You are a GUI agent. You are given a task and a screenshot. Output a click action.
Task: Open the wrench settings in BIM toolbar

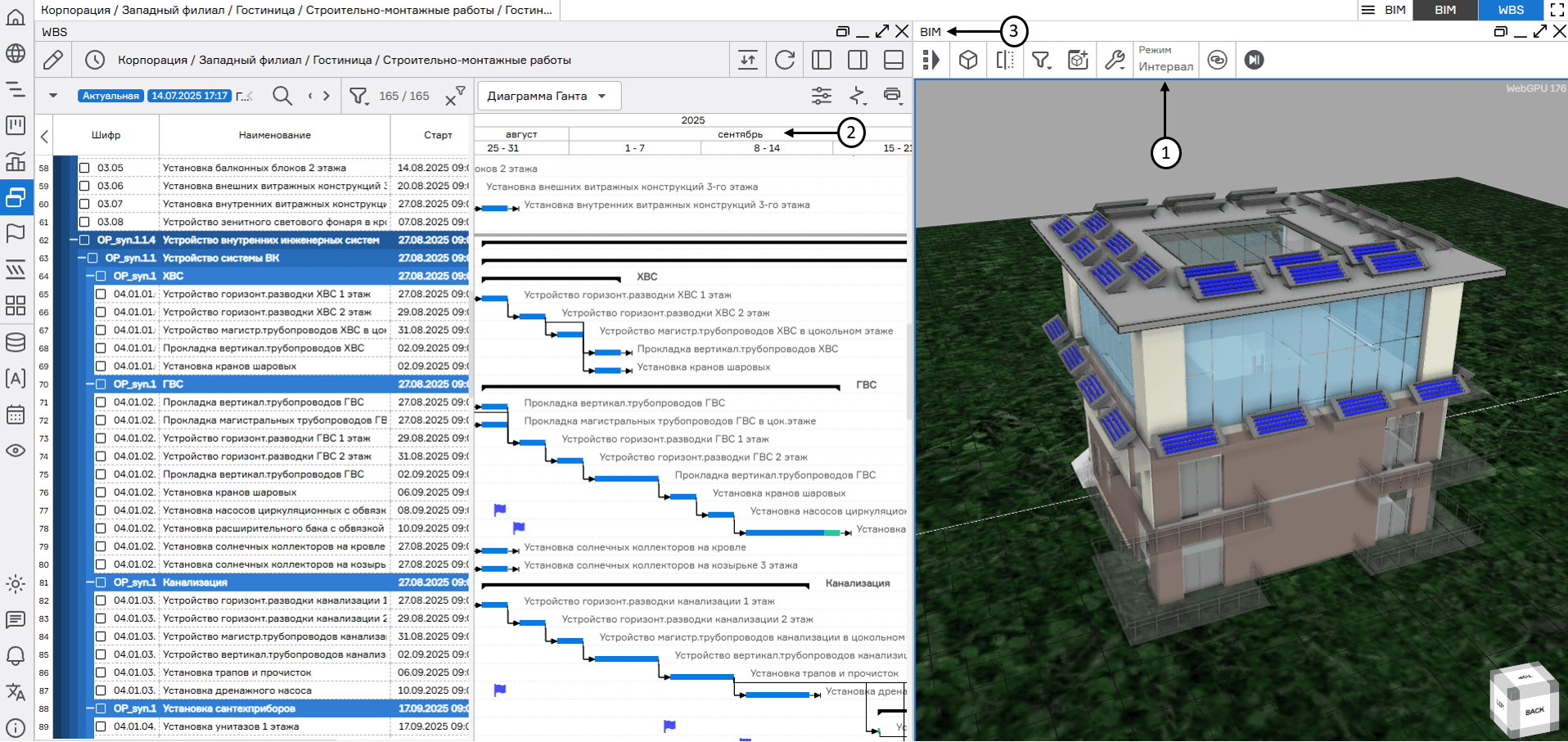pos(1115,60)
